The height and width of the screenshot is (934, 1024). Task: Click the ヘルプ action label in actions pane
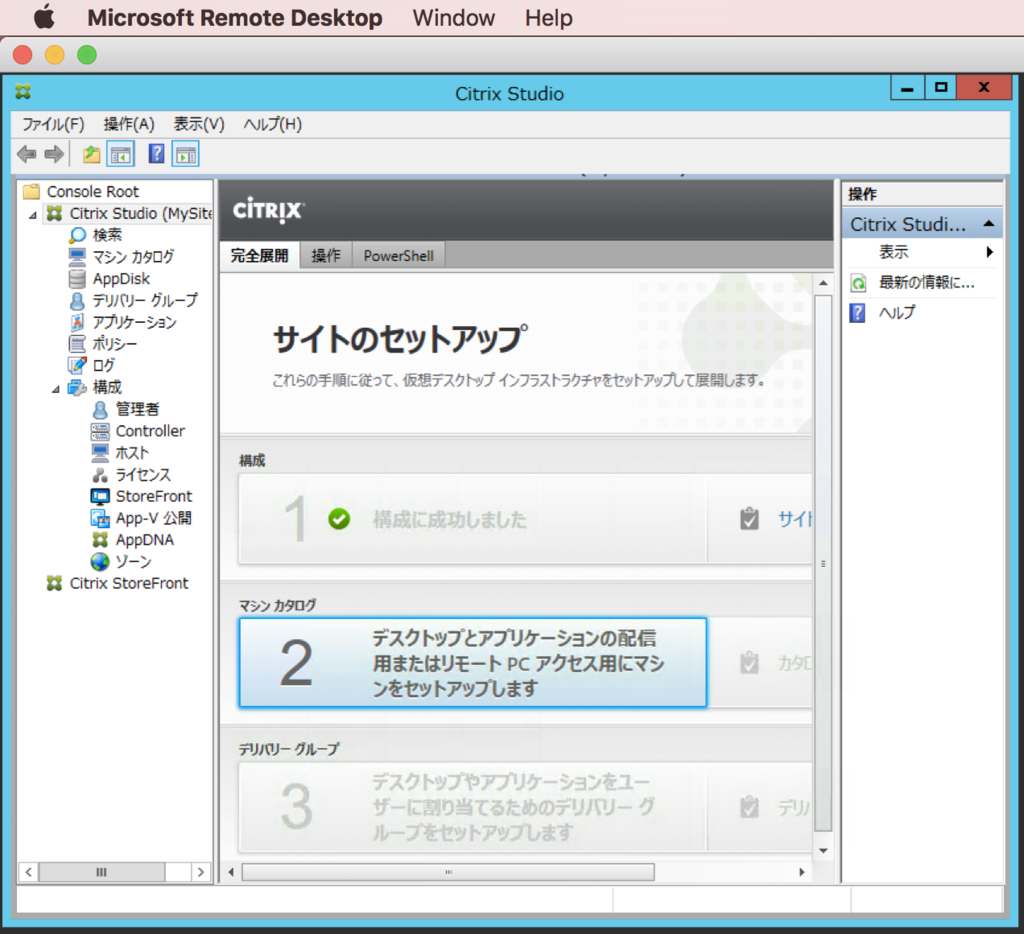897,313
